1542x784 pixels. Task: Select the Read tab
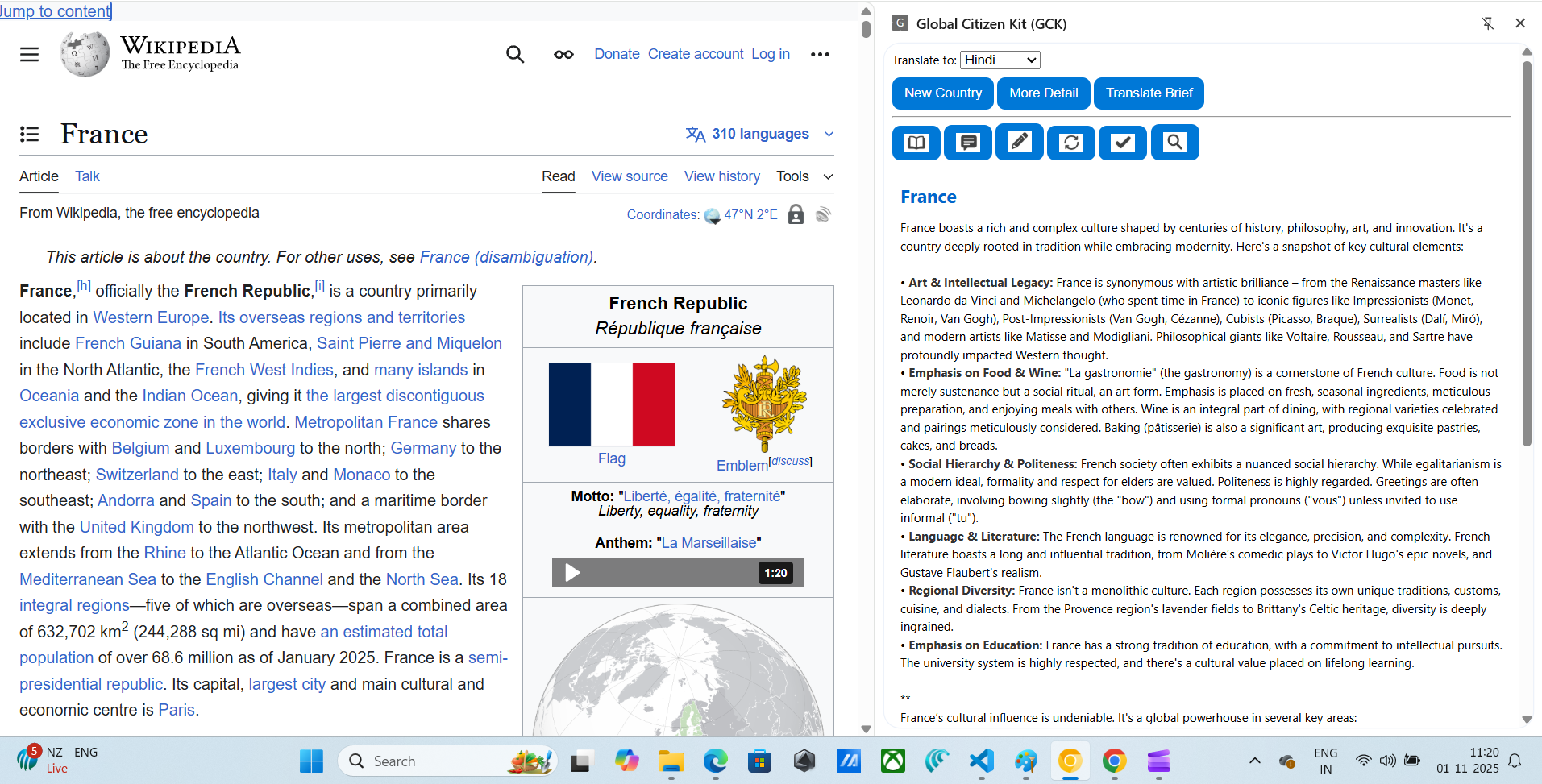(x=559, y=176)
